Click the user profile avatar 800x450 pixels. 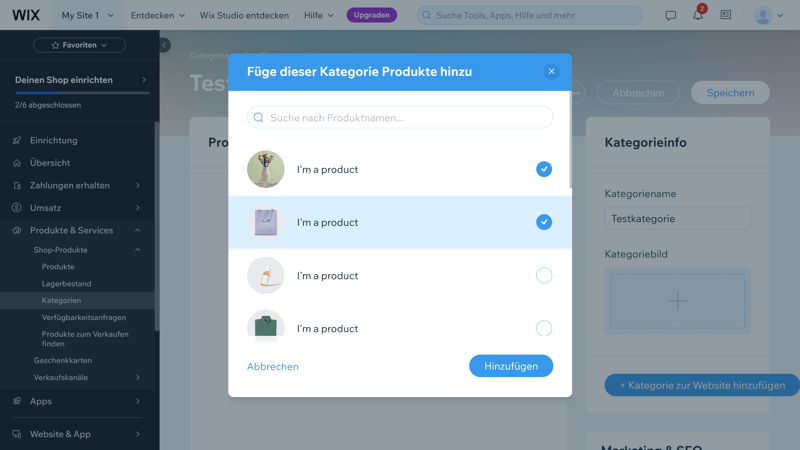(763, 16)
